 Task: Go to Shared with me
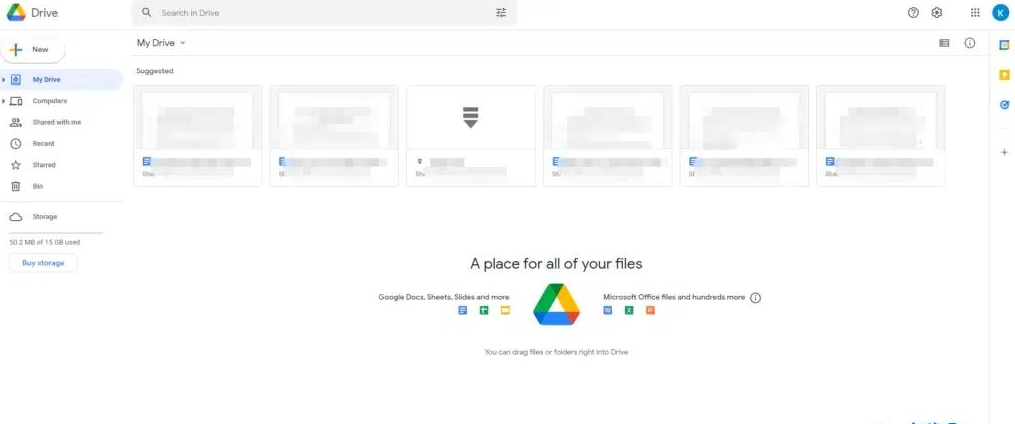[x=57, y=122]
